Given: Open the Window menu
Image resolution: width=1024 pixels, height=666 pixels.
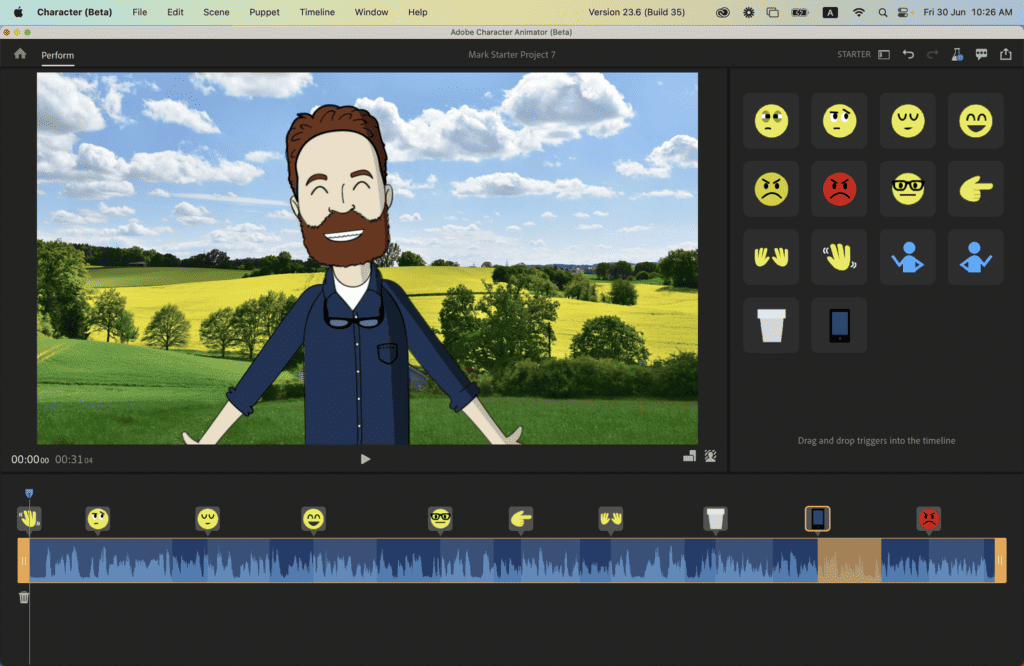Looking at the screenshot, I should pos(371,12).
